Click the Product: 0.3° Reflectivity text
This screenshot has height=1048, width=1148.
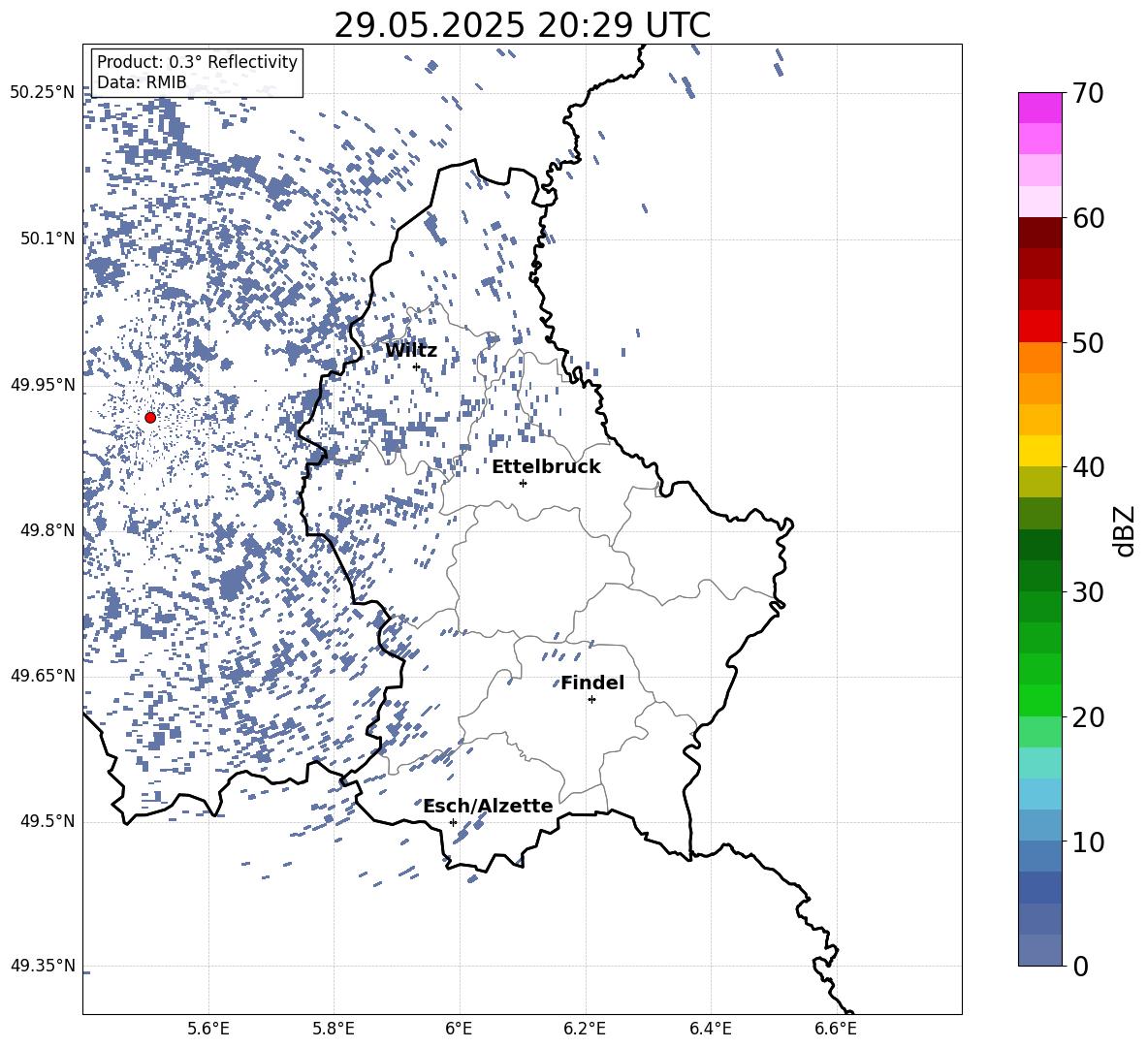[197, 62]
